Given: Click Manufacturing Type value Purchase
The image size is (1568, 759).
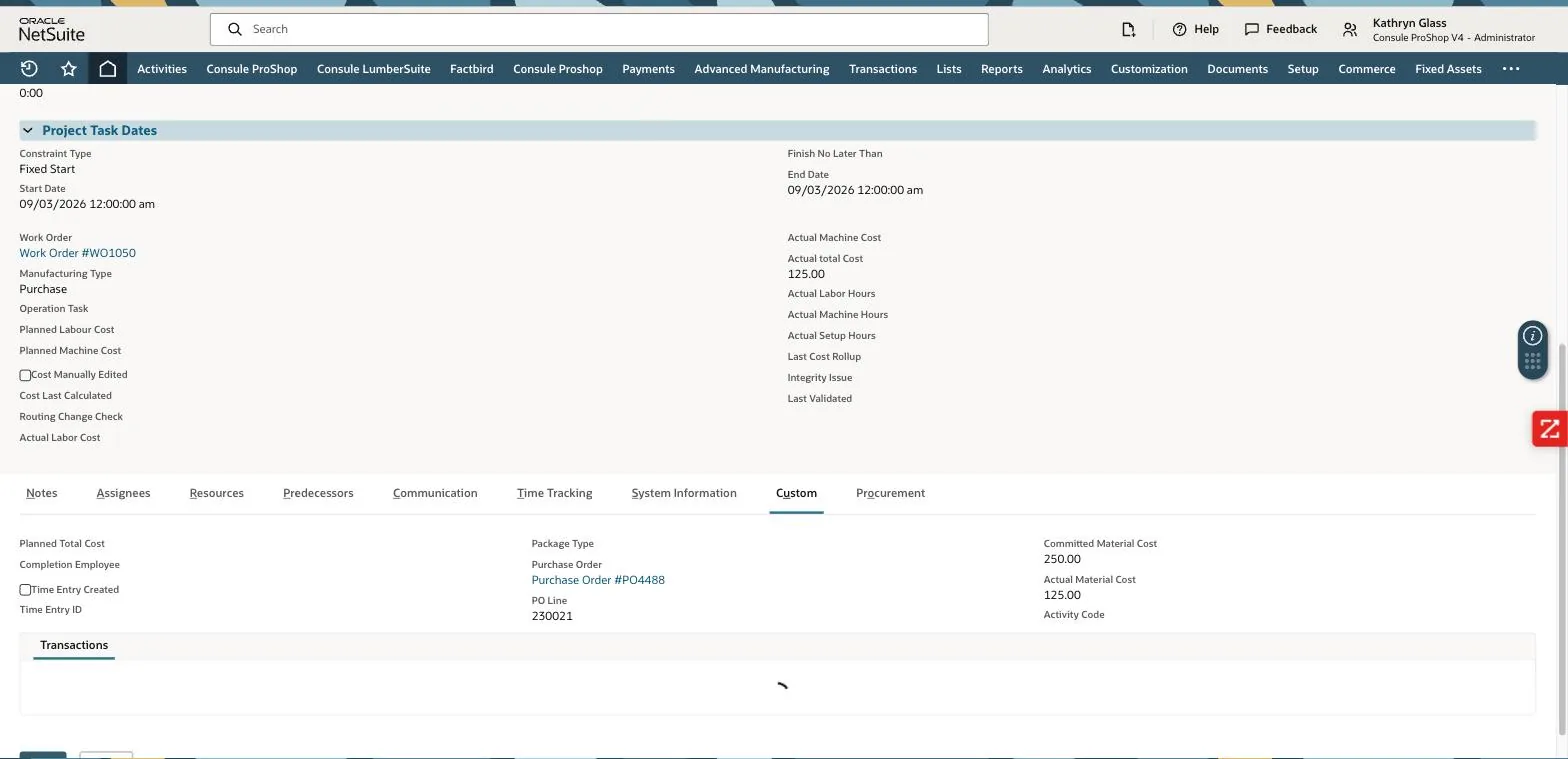Looking at the screenshot, I should pos(43,289).
